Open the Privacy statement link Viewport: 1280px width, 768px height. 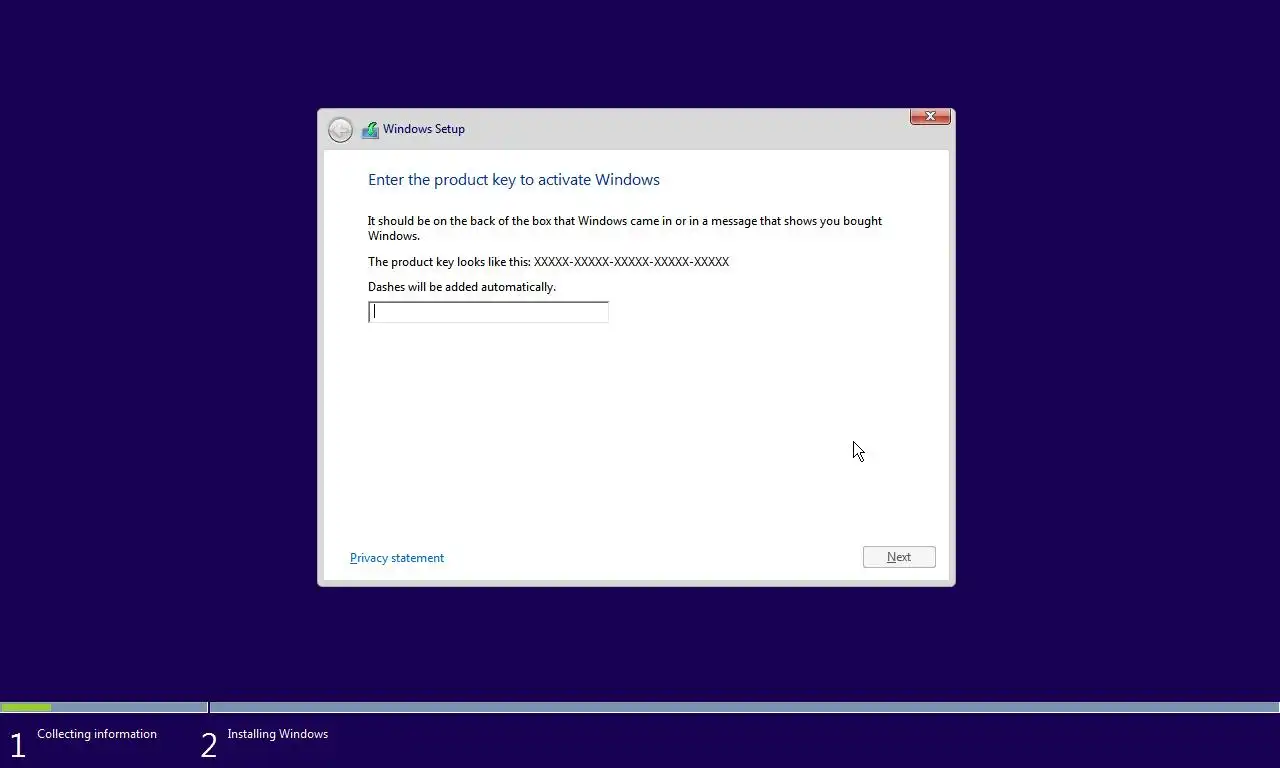(x=397, y=558)
